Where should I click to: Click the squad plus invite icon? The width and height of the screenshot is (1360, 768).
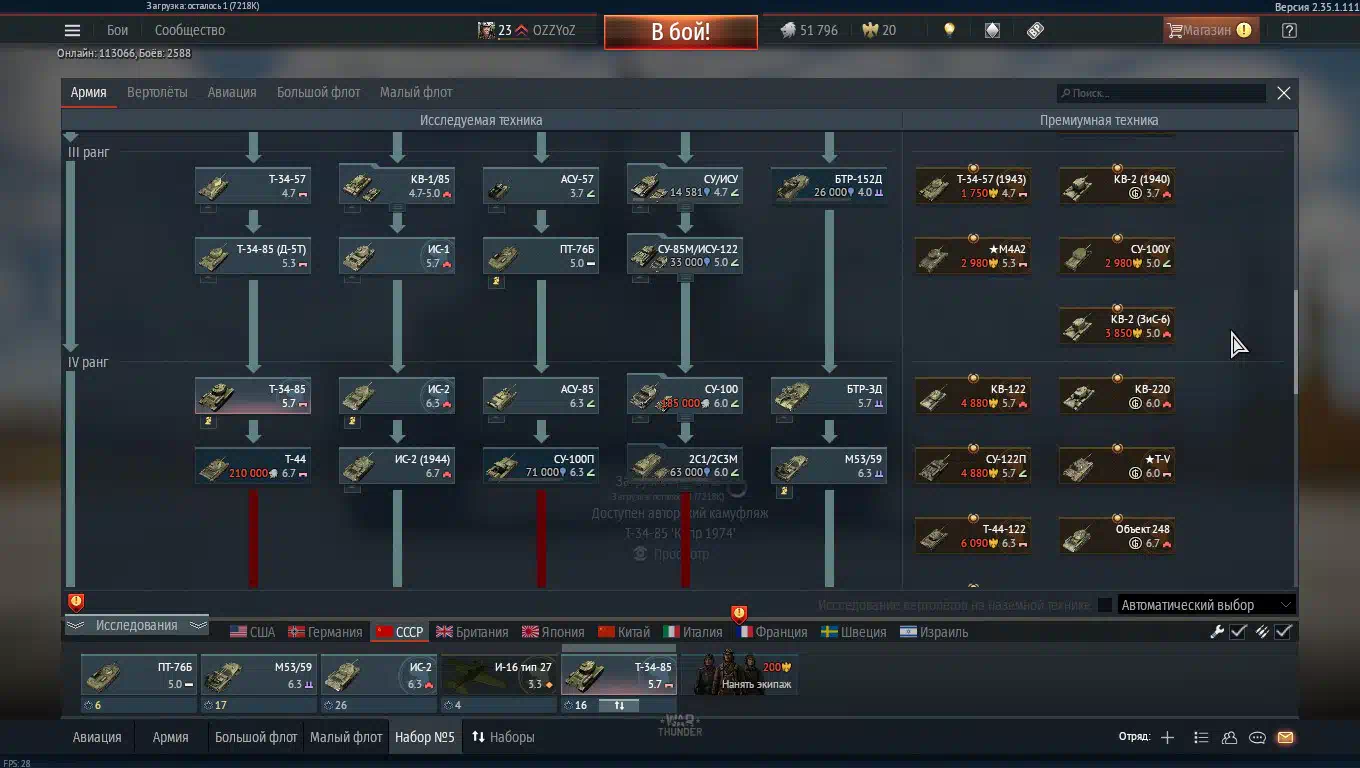(1167, 737)
